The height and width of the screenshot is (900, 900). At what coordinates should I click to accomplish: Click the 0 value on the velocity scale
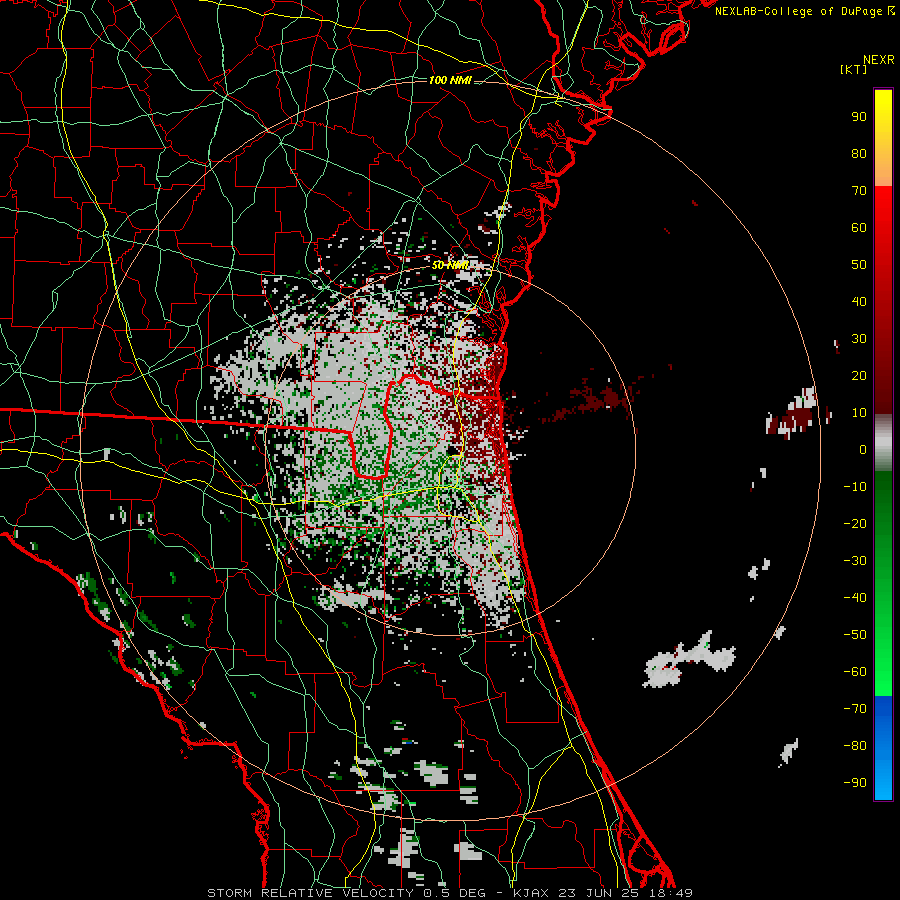click(x=863, y=450)
